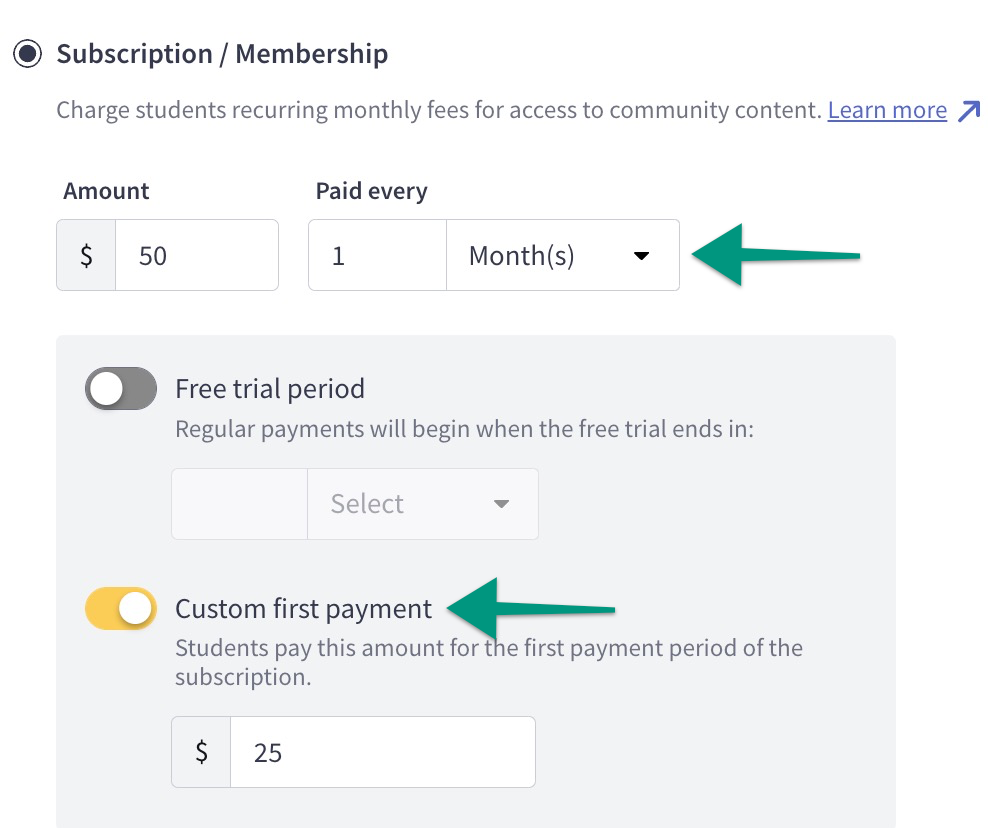Click the dollar sign beside the 25 field
The image size is (988, 828).
[x=200, y=751]
